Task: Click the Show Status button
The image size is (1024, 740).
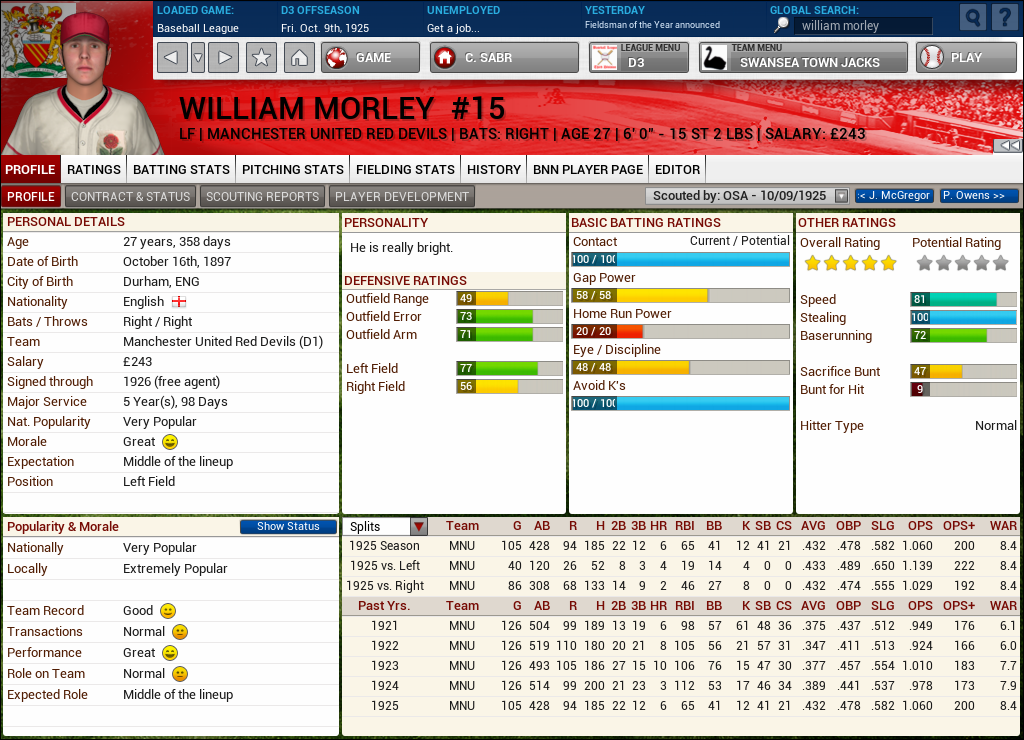Action: coord(288,526)
